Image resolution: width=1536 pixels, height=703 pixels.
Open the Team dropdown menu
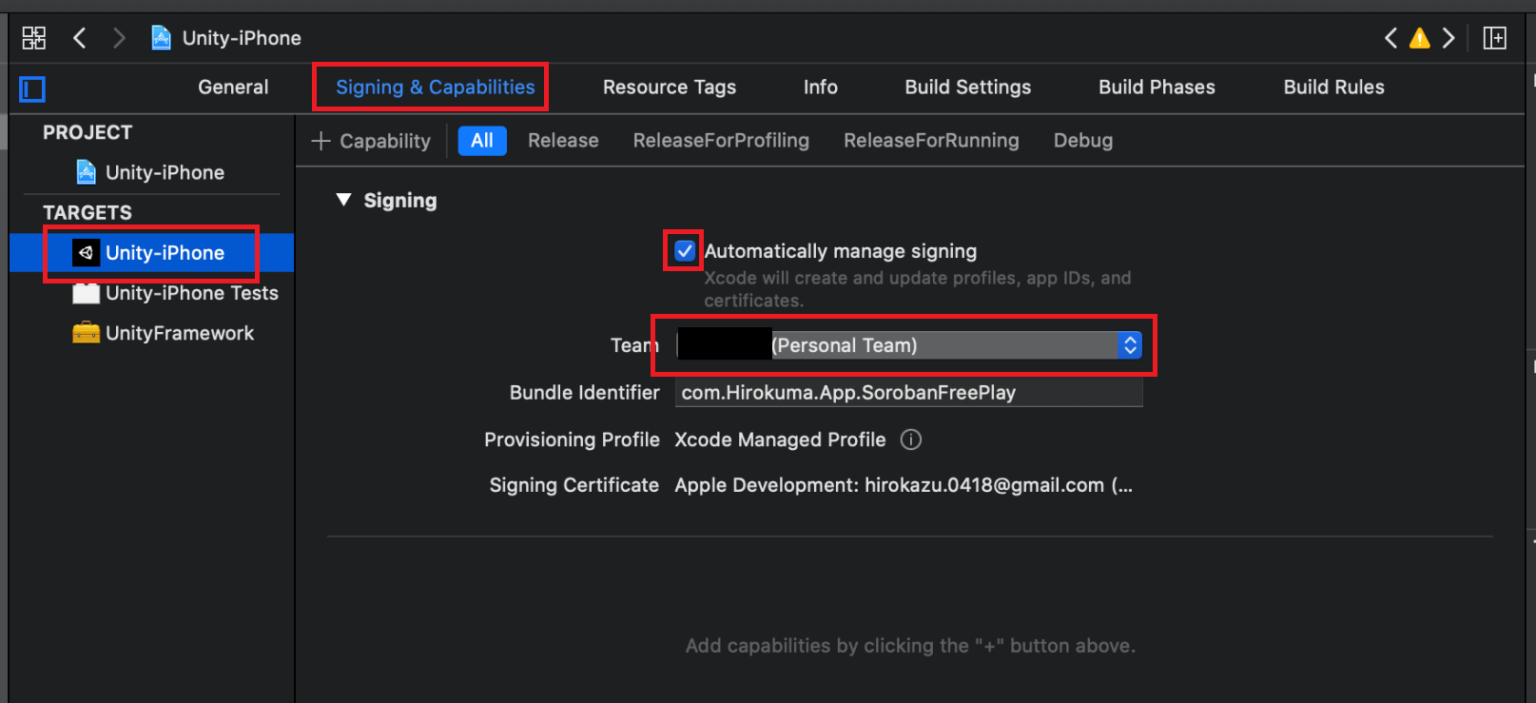(x=1129, y=345)
